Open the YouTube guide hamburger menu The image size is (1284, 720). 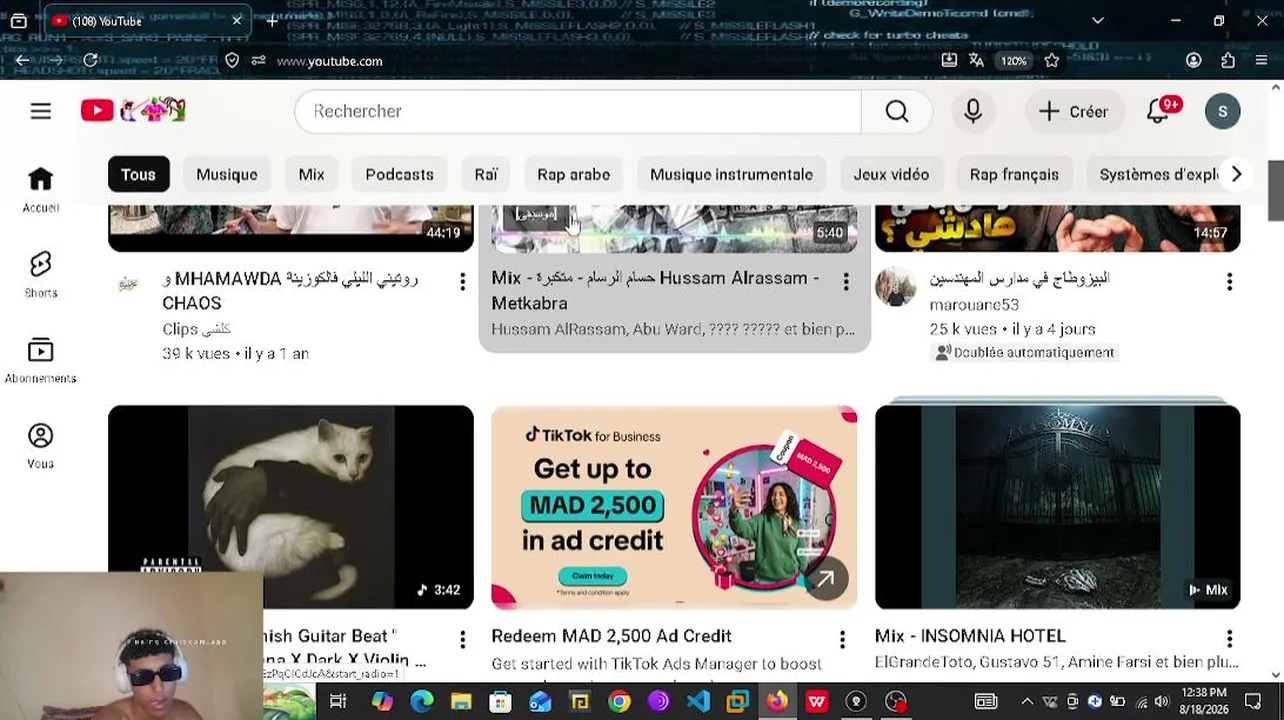coord(40,111)
